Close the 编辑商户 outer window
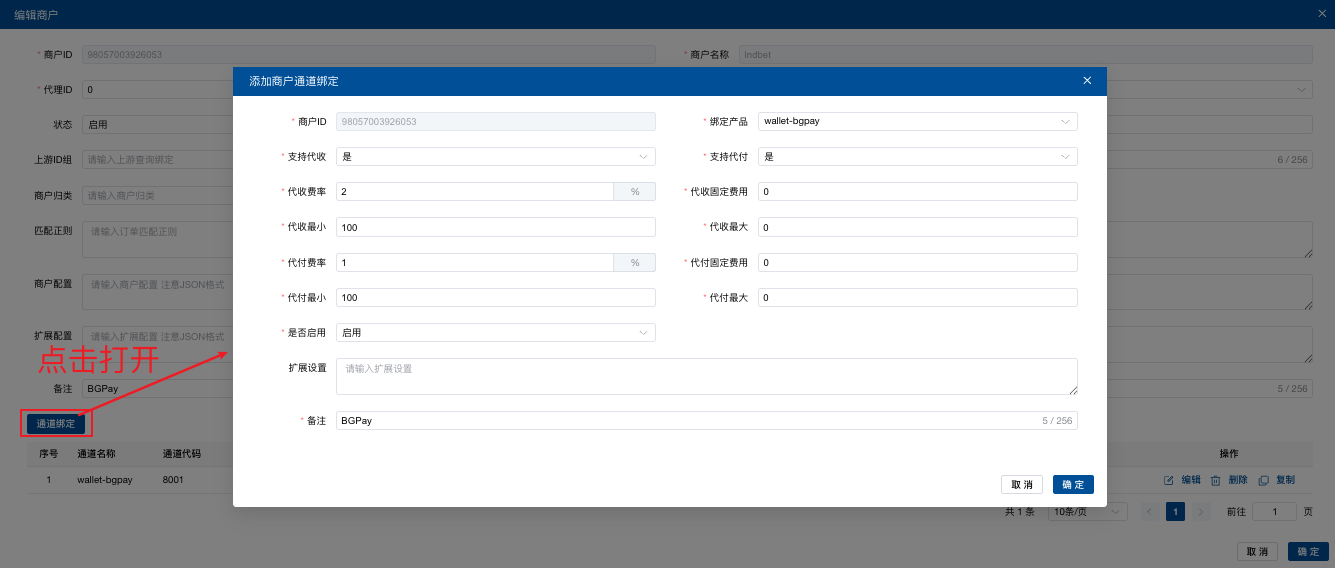This screenshot has height=568, width=1335. (x=1322, y=14)
